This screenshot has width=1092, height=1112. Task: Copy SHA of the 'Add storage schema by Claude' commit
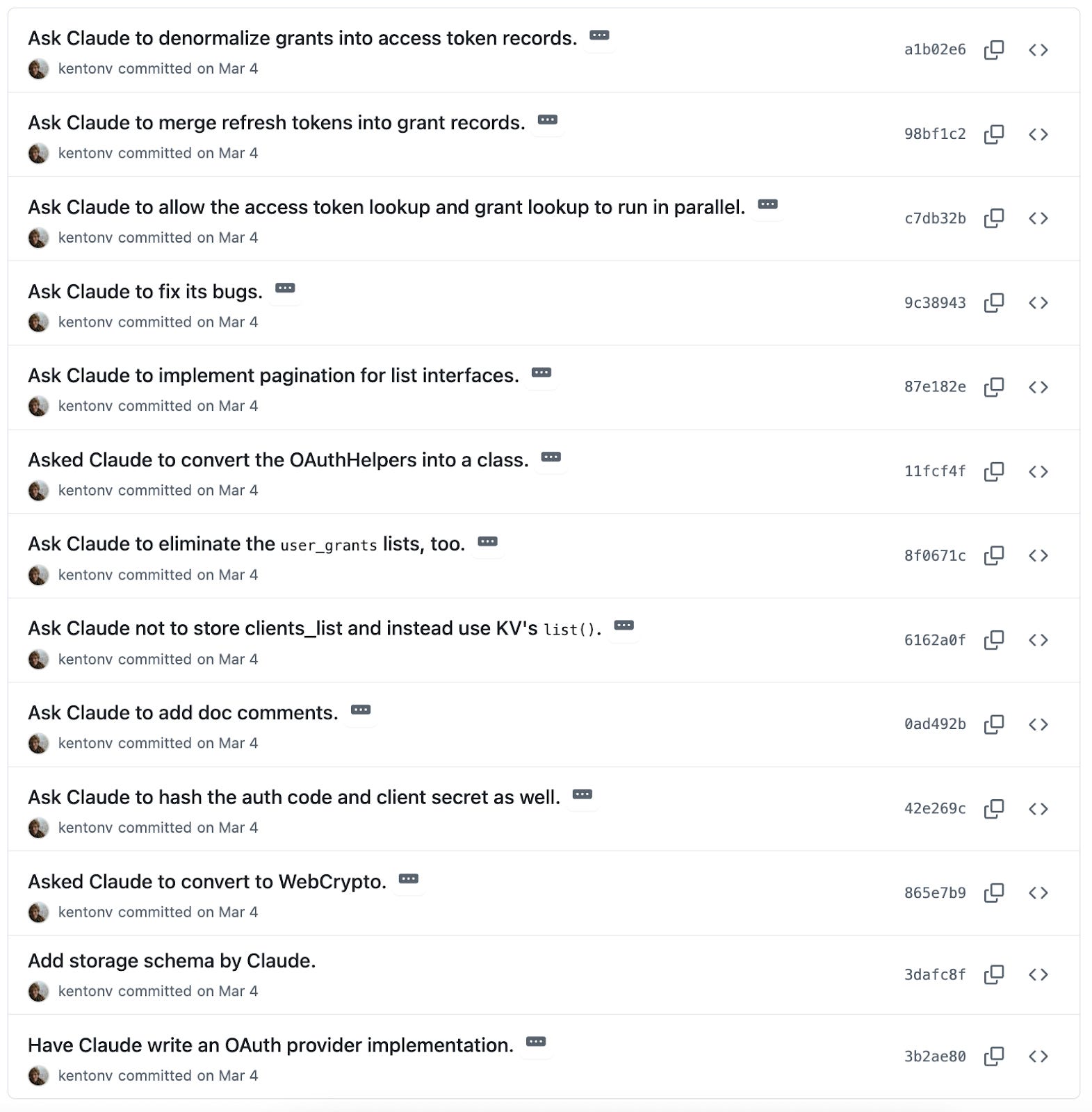pos(995,974)
